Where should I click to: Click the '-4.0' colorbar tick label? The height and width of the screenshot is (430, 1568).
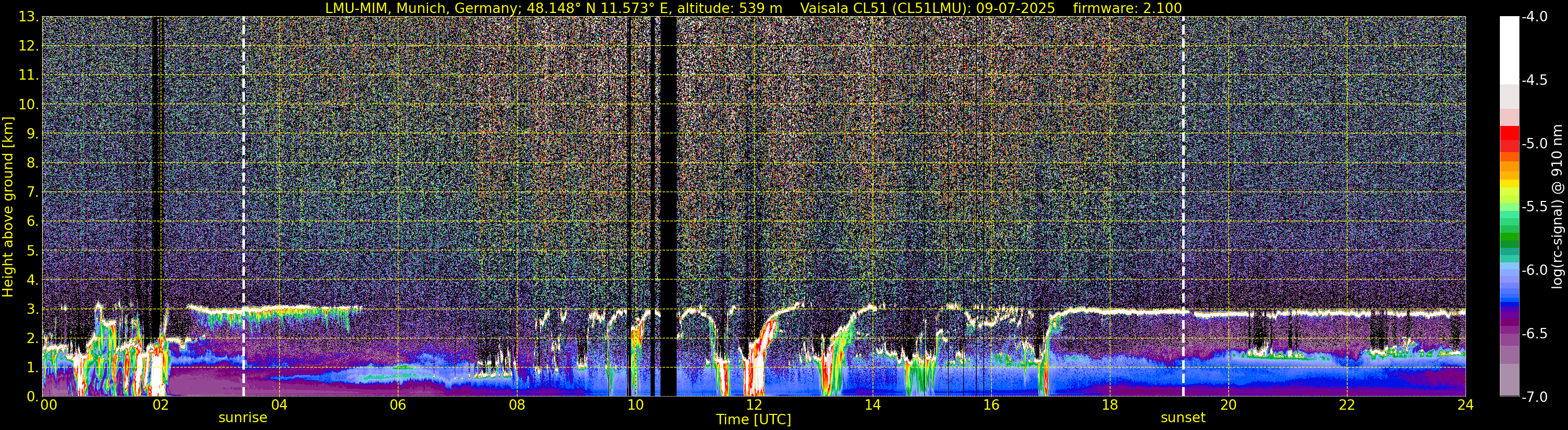click(1535, 17)
